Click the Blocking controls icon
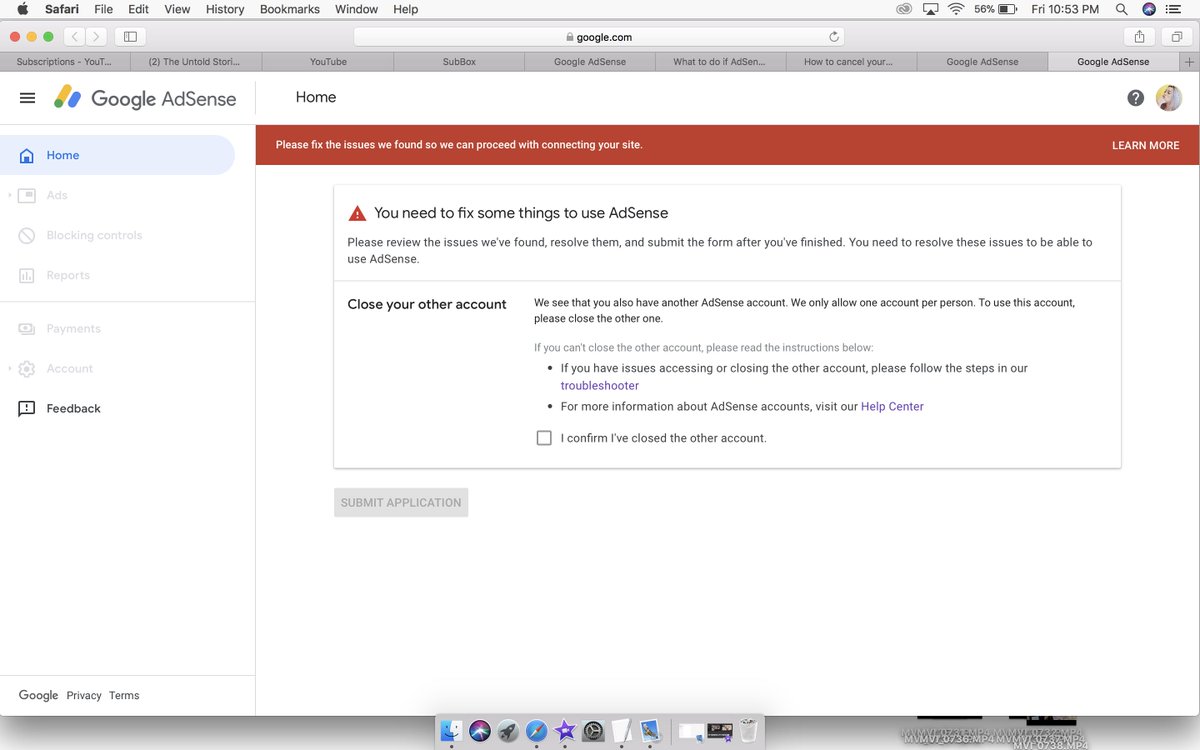 27,235
